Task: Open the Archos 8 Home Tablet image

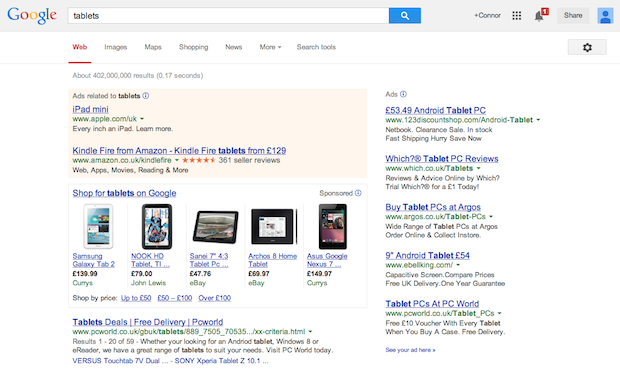Action: 274,227
